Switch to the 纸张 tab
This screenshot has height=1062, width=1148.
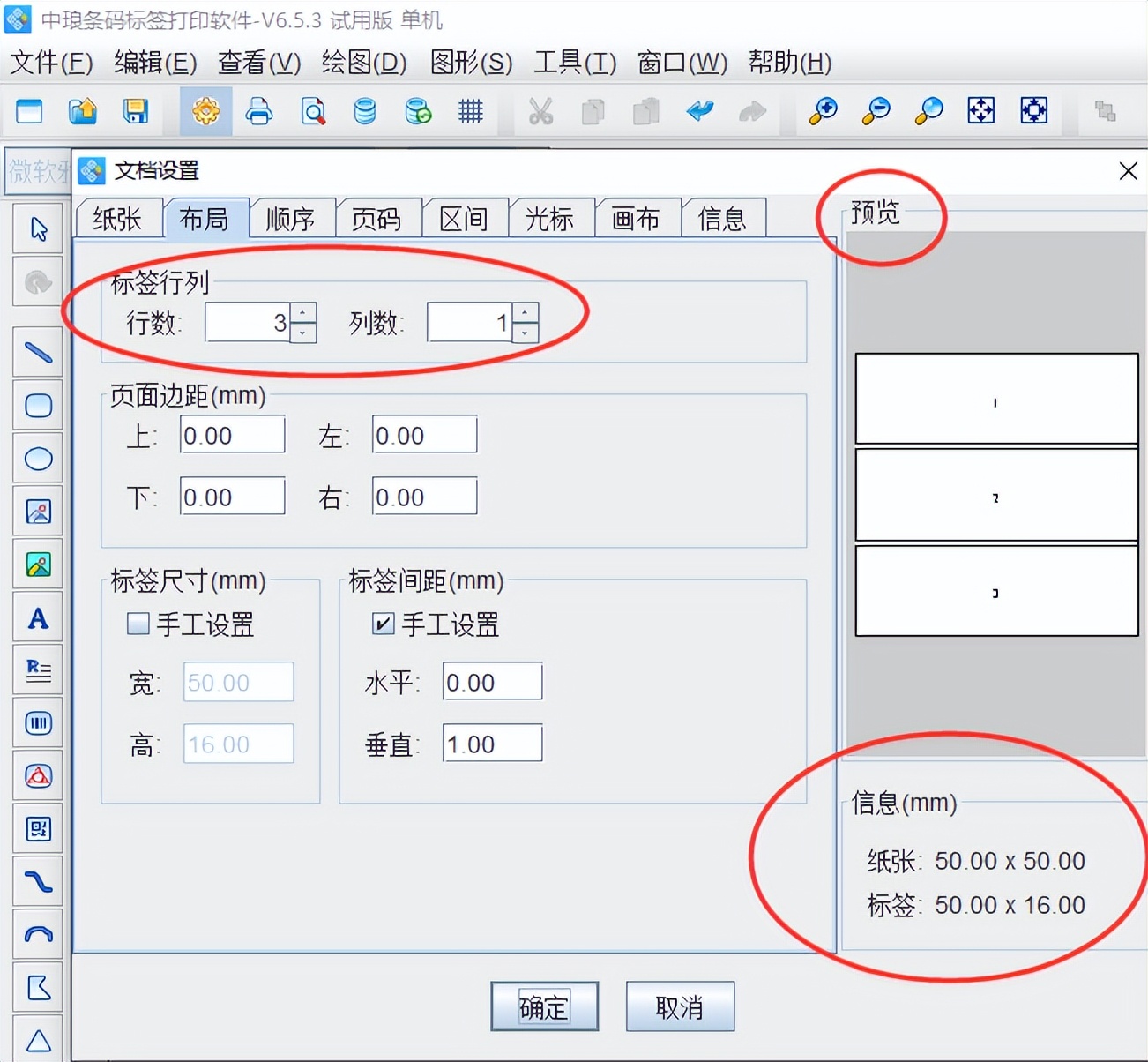pos(118,217)
